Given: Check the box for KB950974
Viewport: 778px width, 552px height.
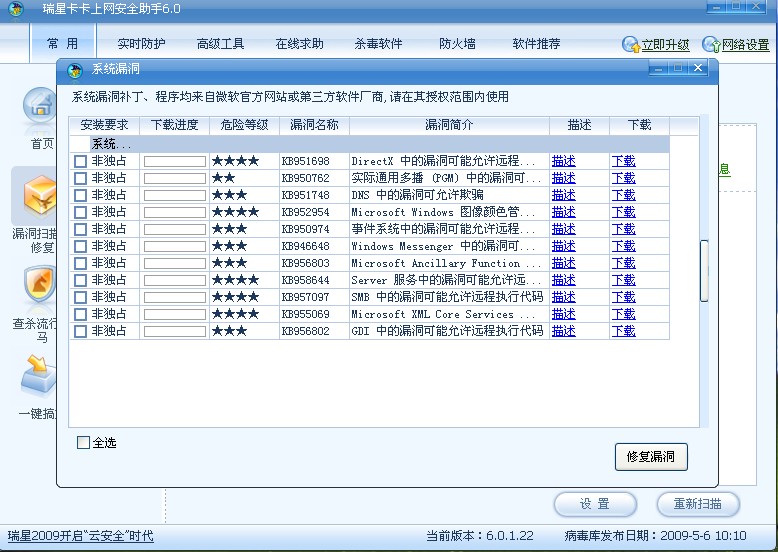Looking at the screenshot, I should click(x=80, y=229).
